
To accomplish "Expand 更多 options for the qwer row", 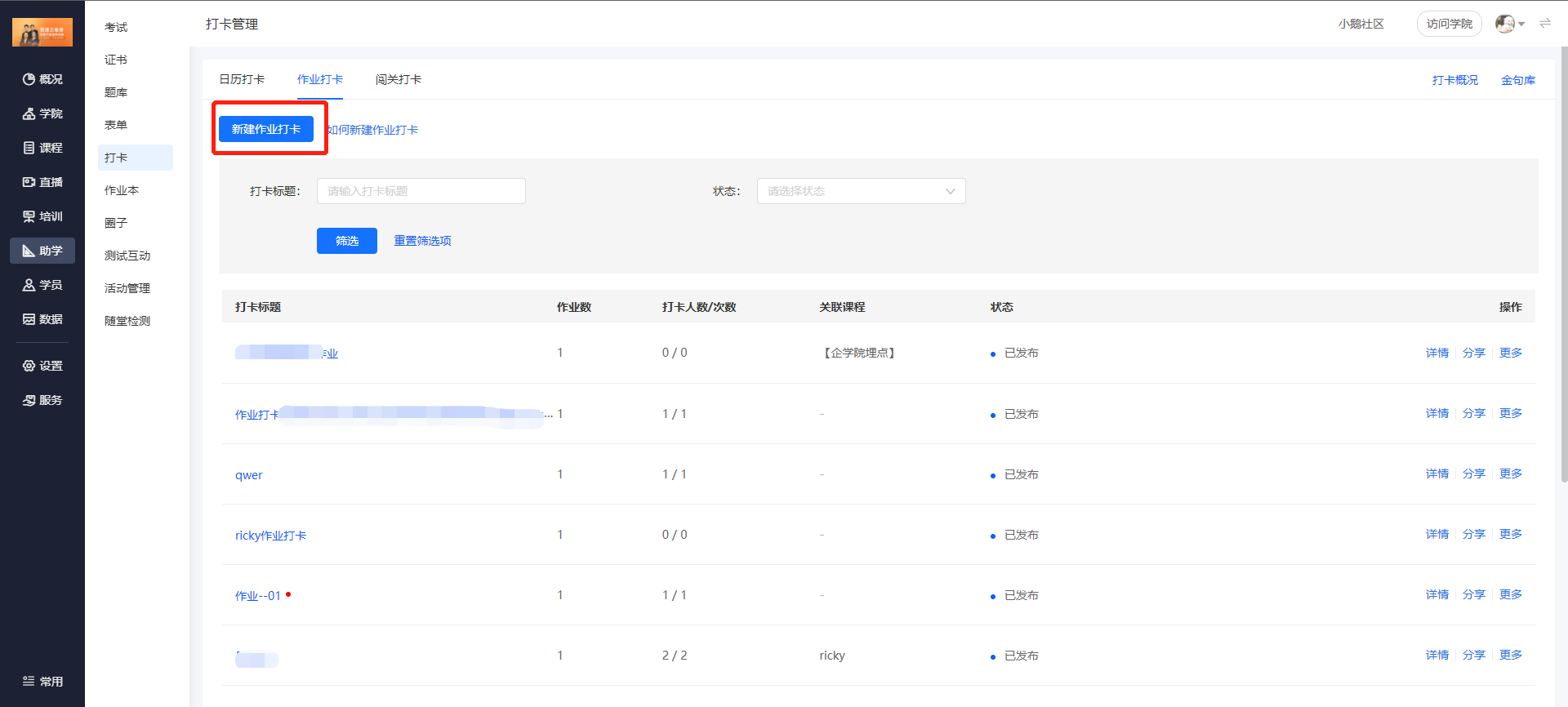I will point(1510,474).
